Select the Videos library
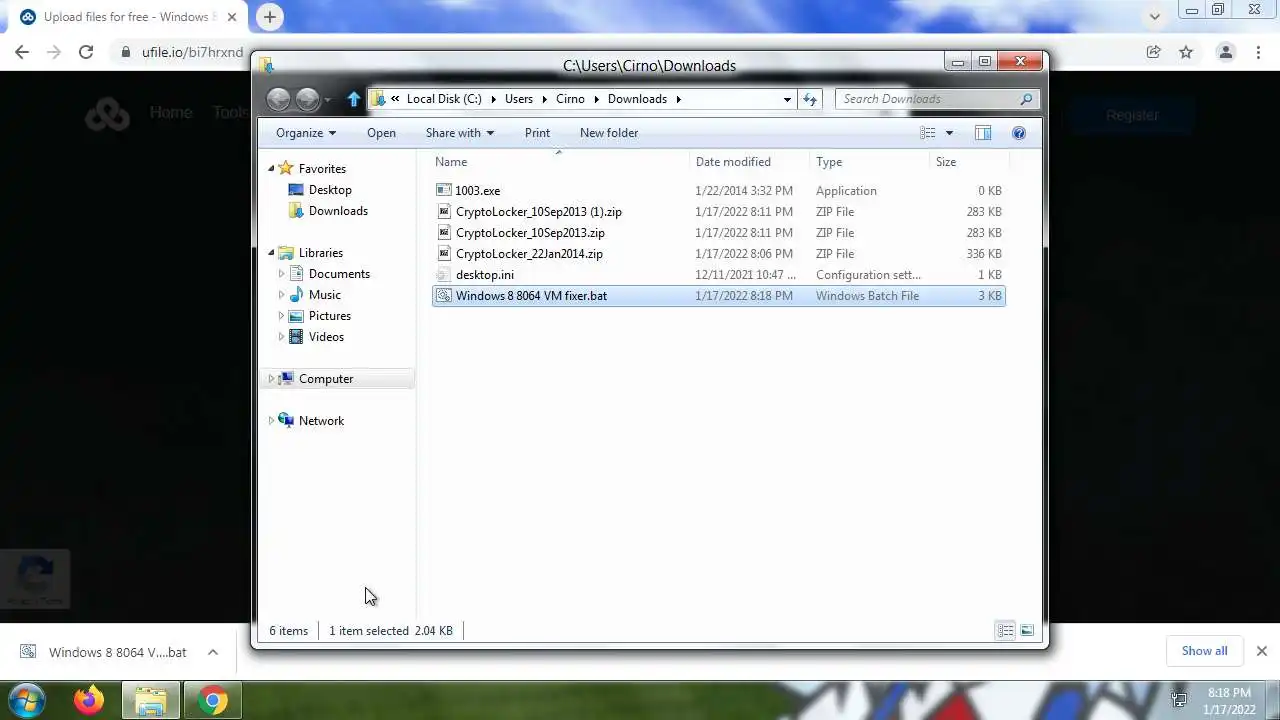The image size is (1280, 720). click(x=326, y=337)
